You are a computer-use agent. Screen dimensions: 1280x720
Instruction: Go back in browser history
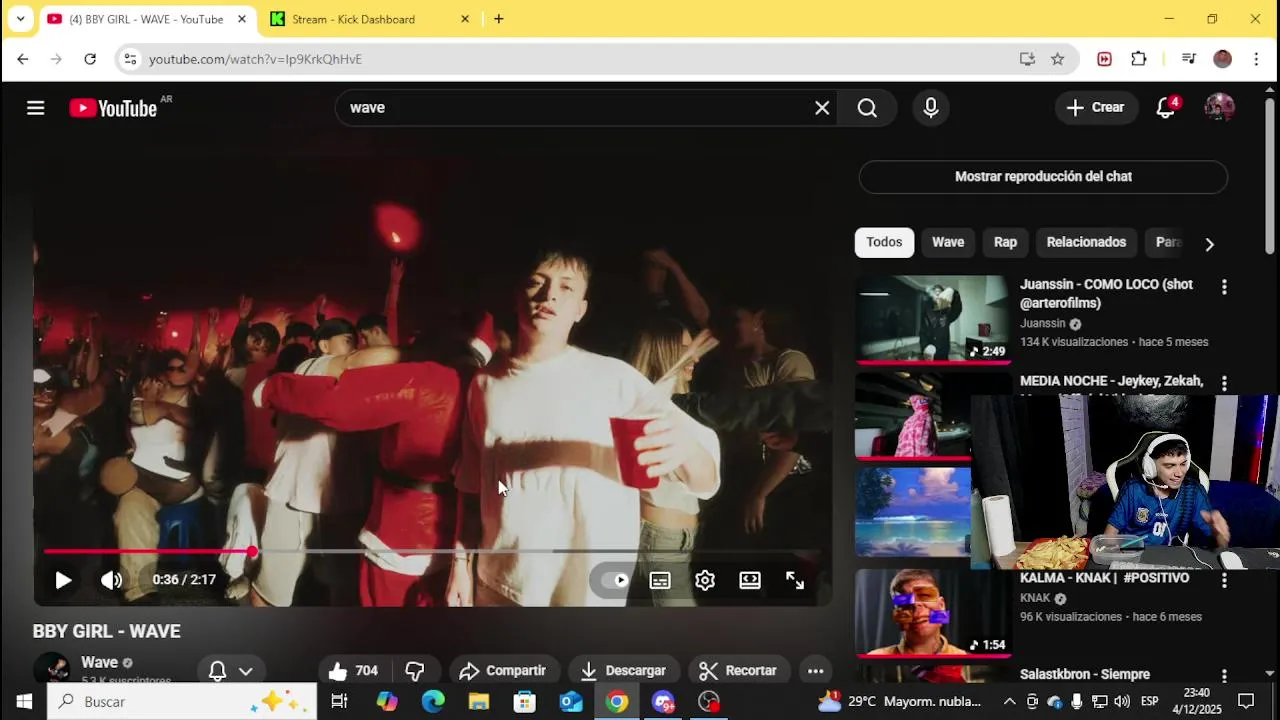pyautogui.click(x=23, y=59)
